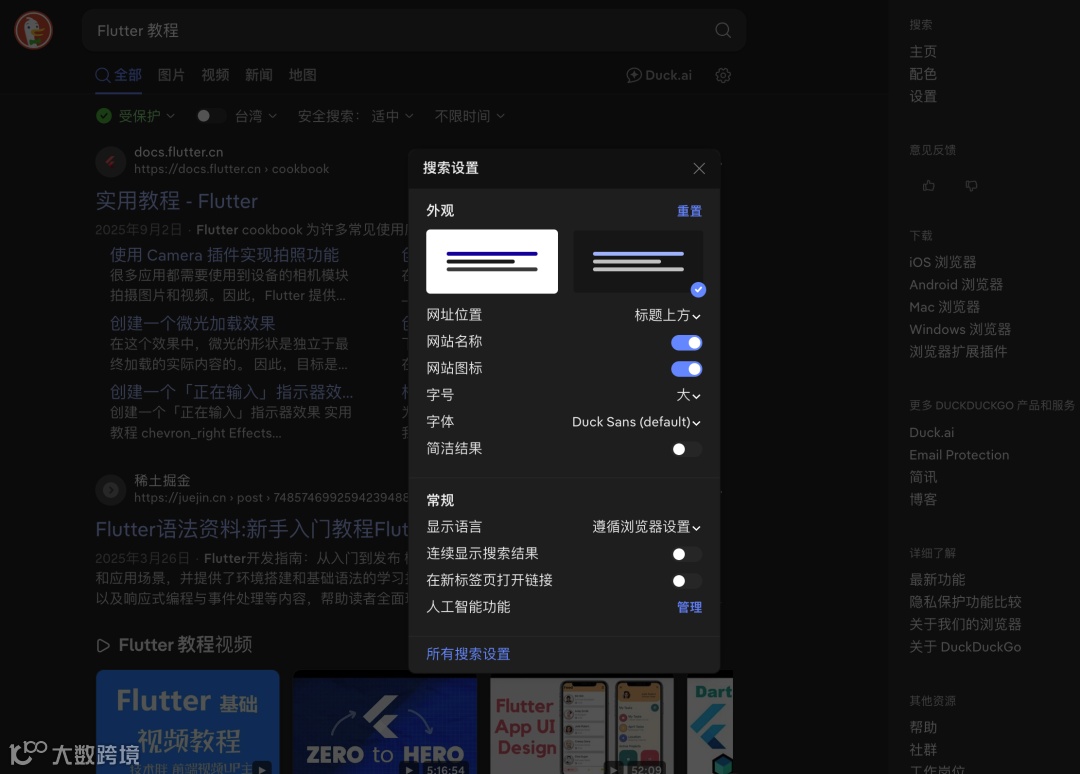1080x774 pixels.
Task: Expand the 台湾 region dropdown
Action: 256,116
